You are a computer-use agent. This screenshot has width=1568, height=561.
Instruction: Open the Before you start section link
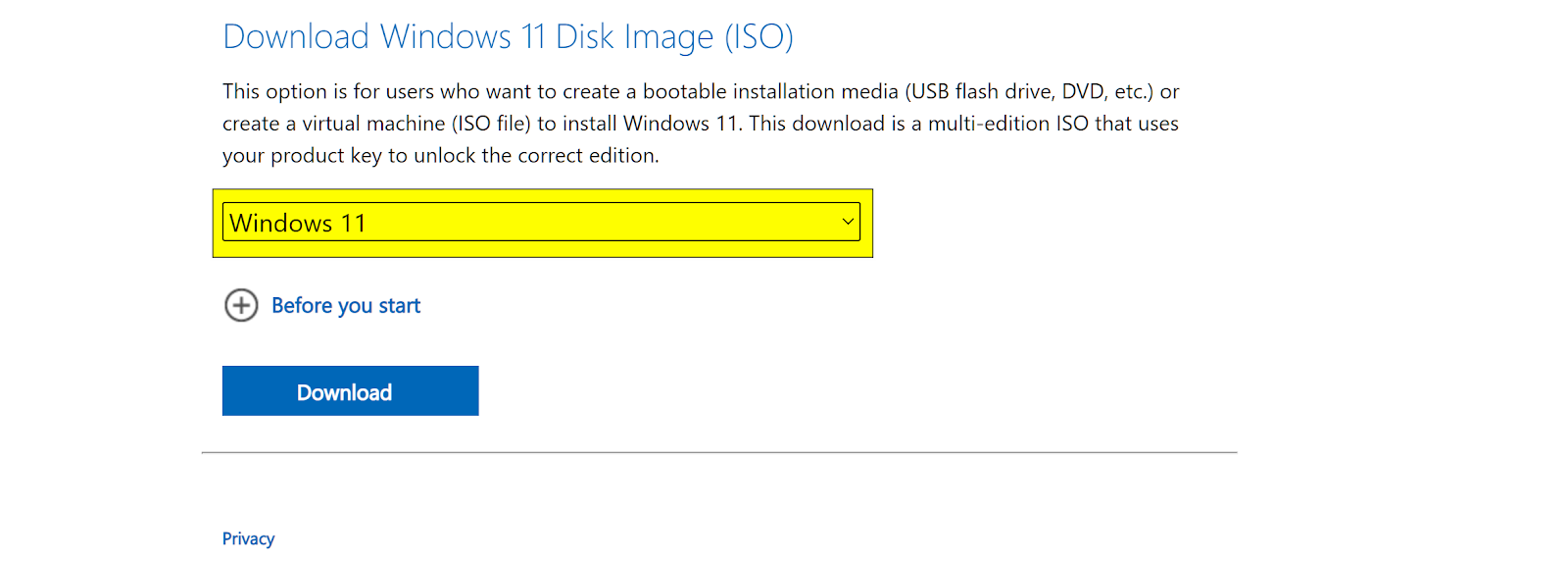(346, 306)
